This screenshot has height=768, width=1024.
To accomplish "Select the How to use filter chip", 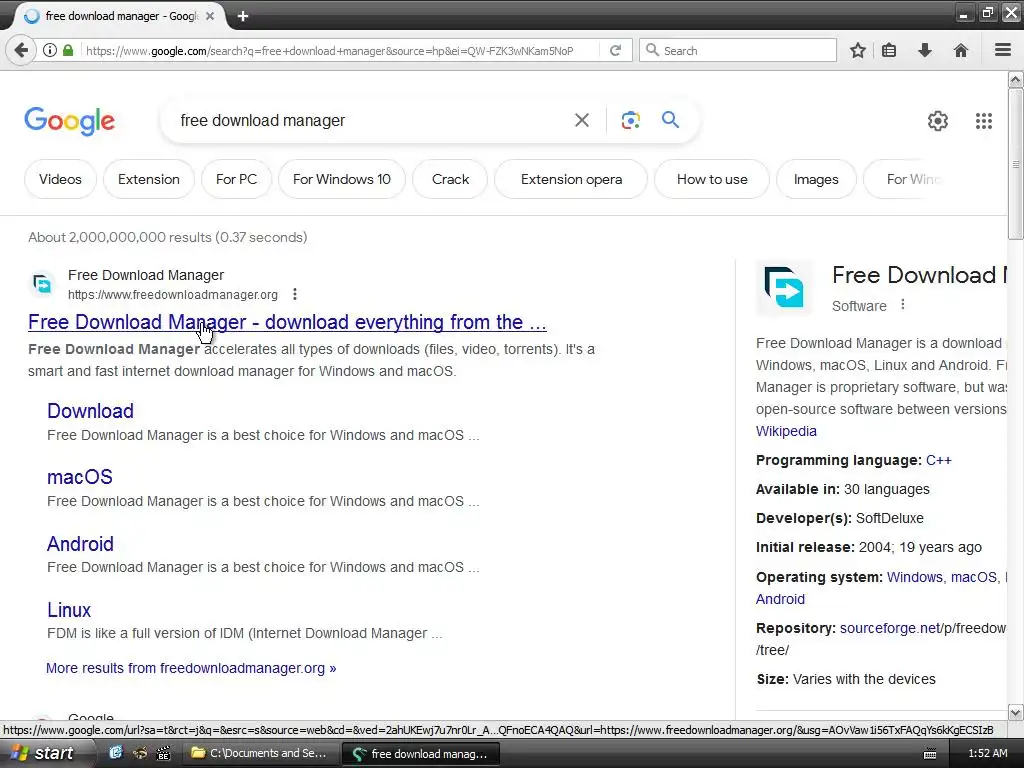I will click(712, 179).
